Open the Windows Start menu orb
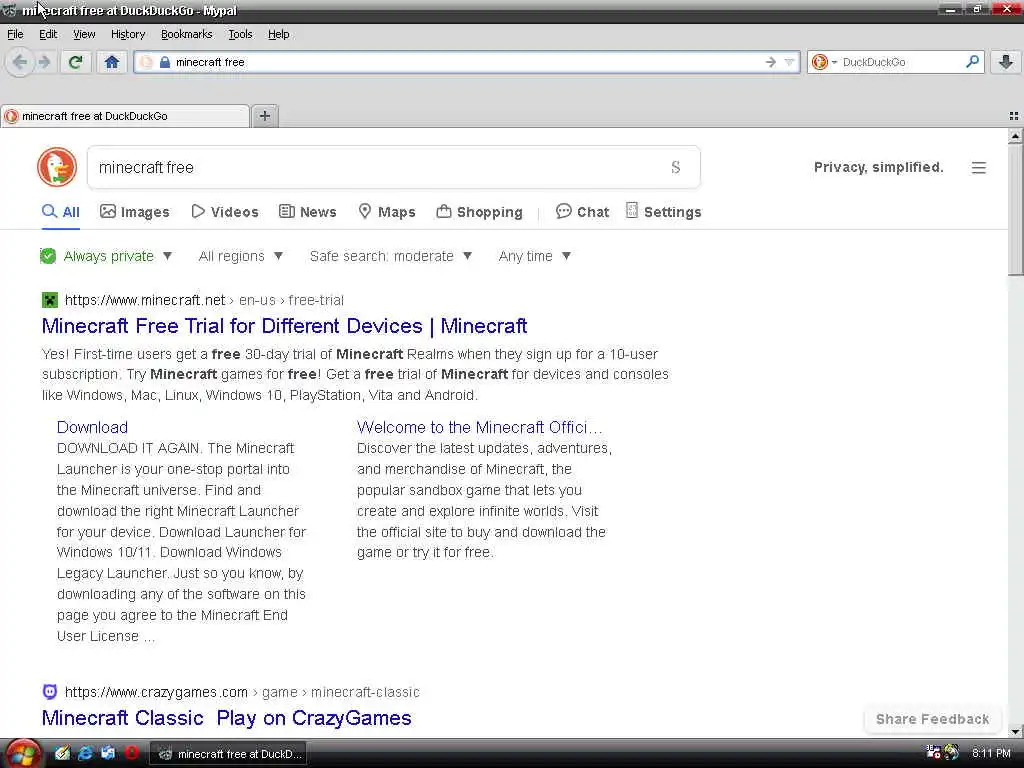The width and height of the screenshot is (1024, 768). 23,754
